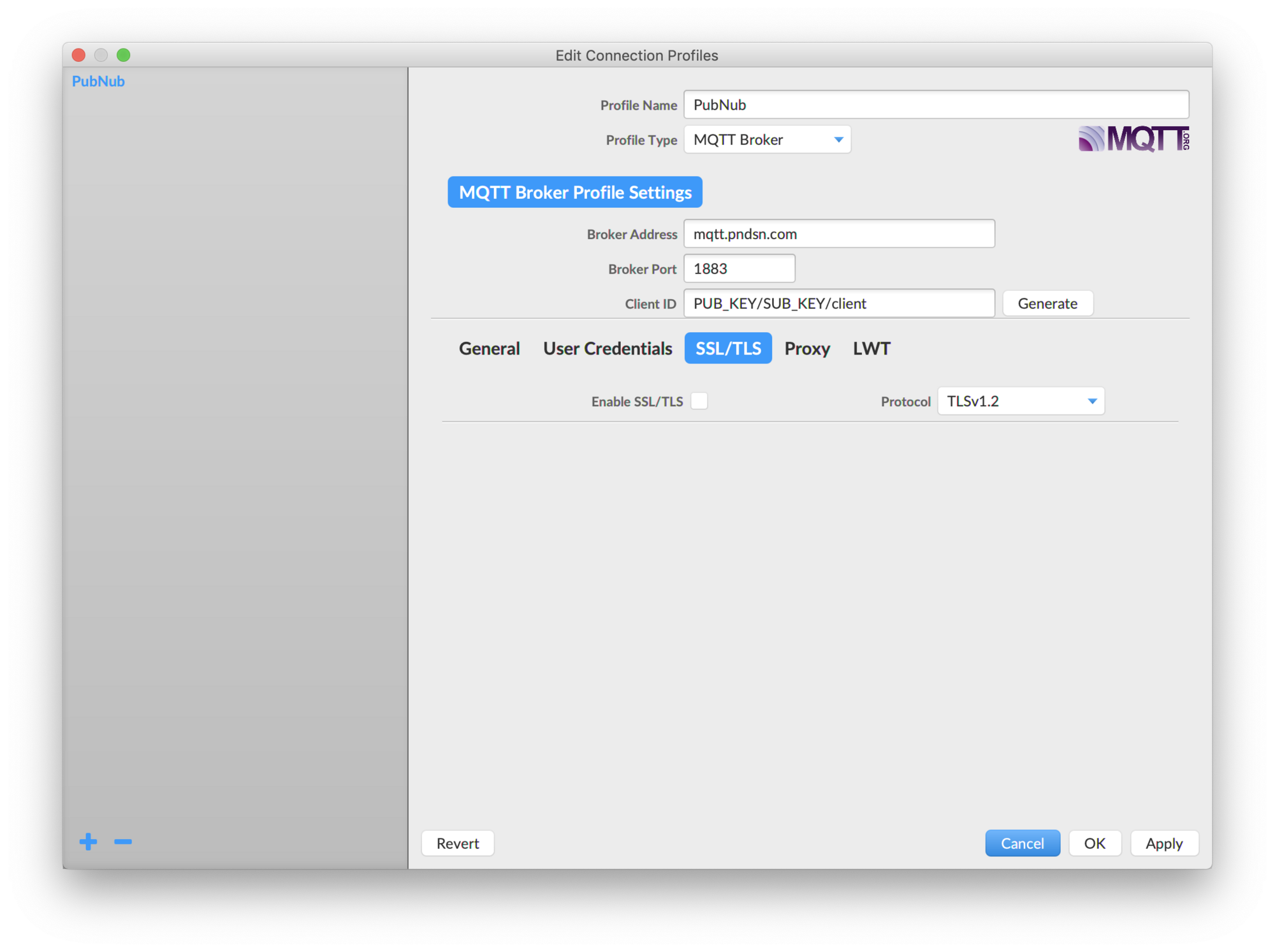Screen dimensions: 1275x952
Task: Focus the Broker Port field
Action: (739, 268)
